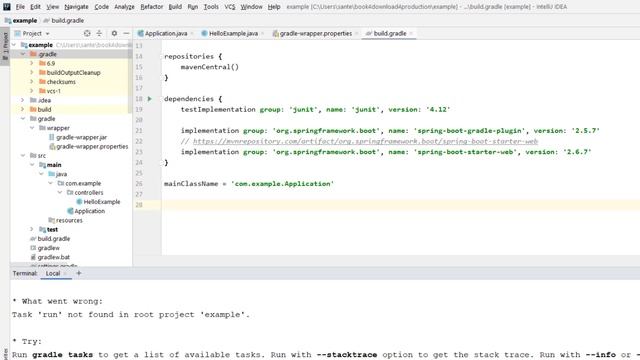This screenshot has width=640, height=360.
Task: Hide the Project panel with minus icon
Action: click(126, 33)
